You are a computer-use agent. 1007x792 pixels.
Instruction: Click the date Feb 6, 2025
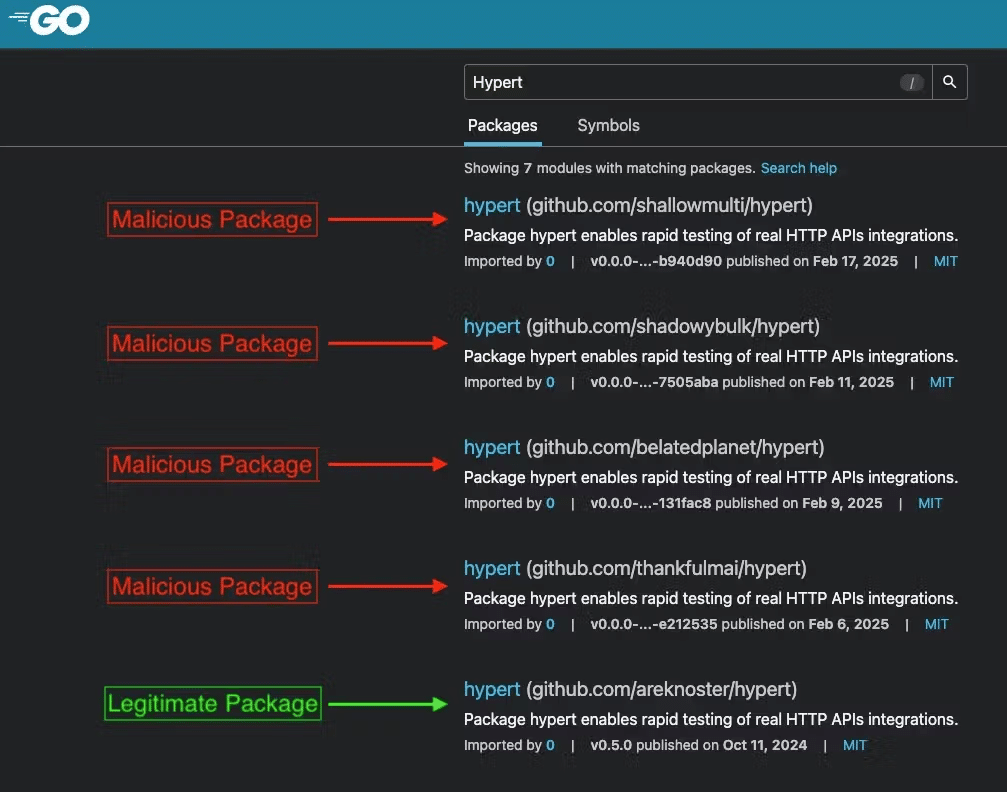pos(848,624)
